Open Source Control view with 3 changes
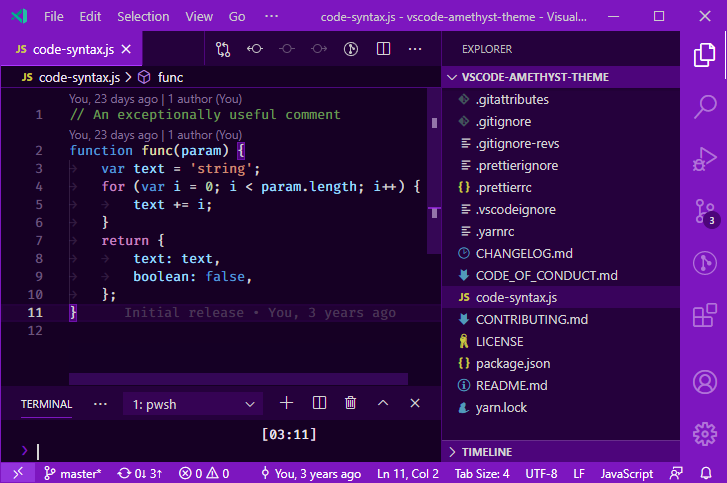Image resolution: width=727 pixels, height=483 pixels. pyautogui.click(x=705, y=212)
